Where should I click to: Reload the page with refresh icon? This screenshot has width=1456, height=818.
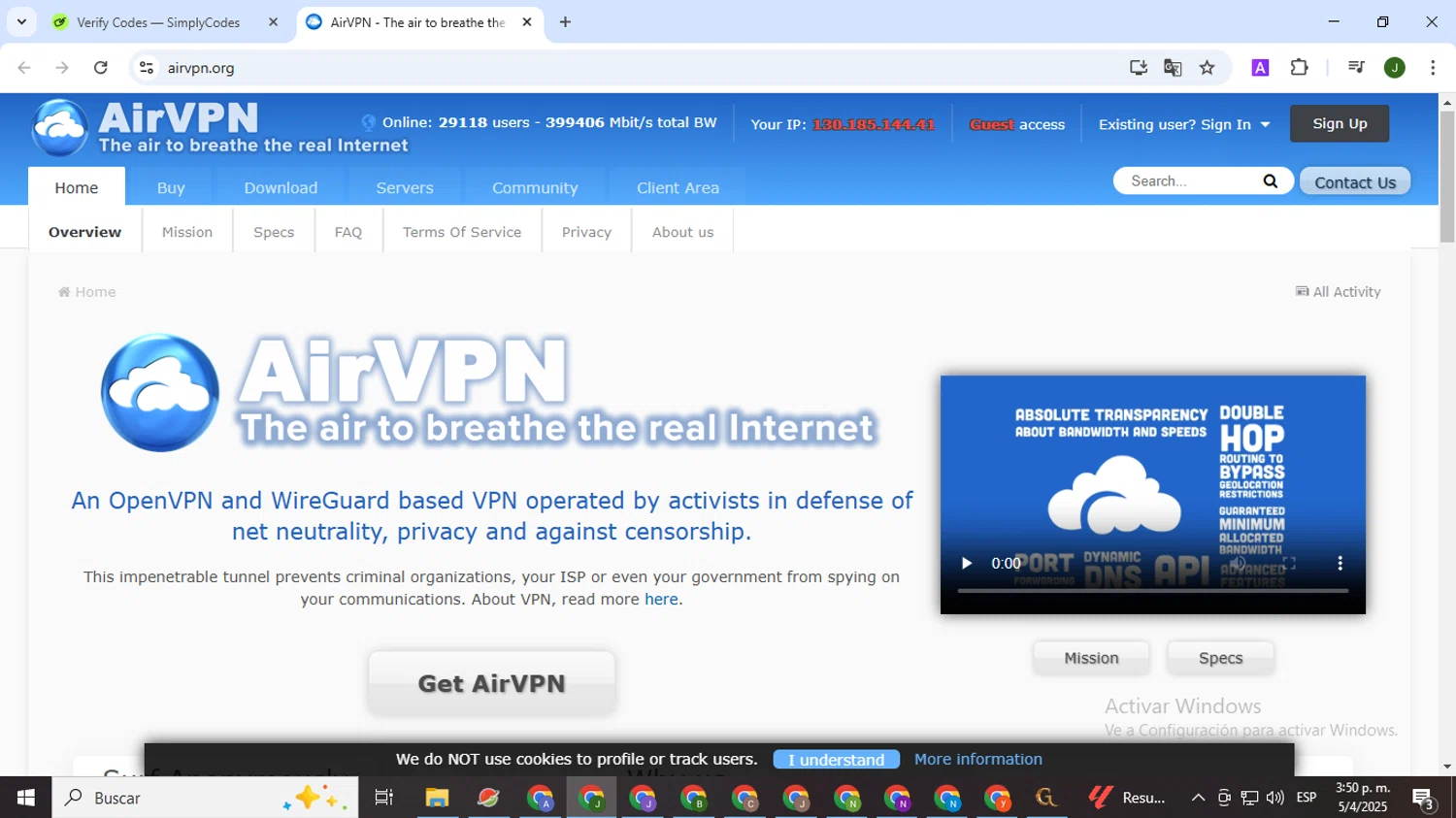click(x=100, y=68)
